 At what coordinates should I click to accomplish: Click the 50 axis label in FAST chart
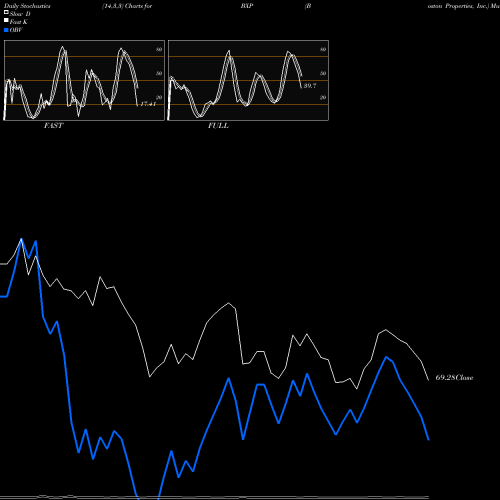pos(159,73)
